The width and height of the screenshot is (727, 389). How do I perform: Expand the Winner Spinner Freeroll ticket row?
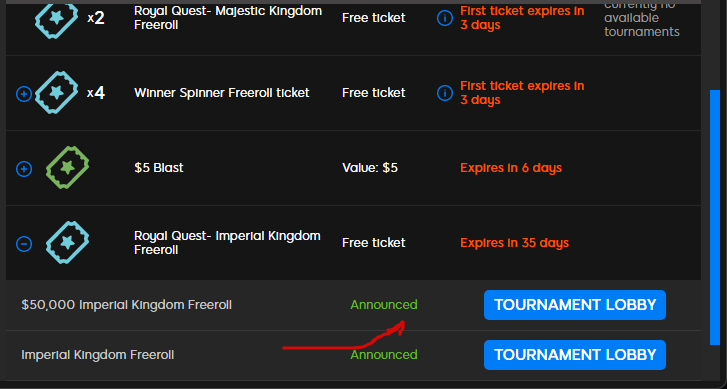coord(24,94)
